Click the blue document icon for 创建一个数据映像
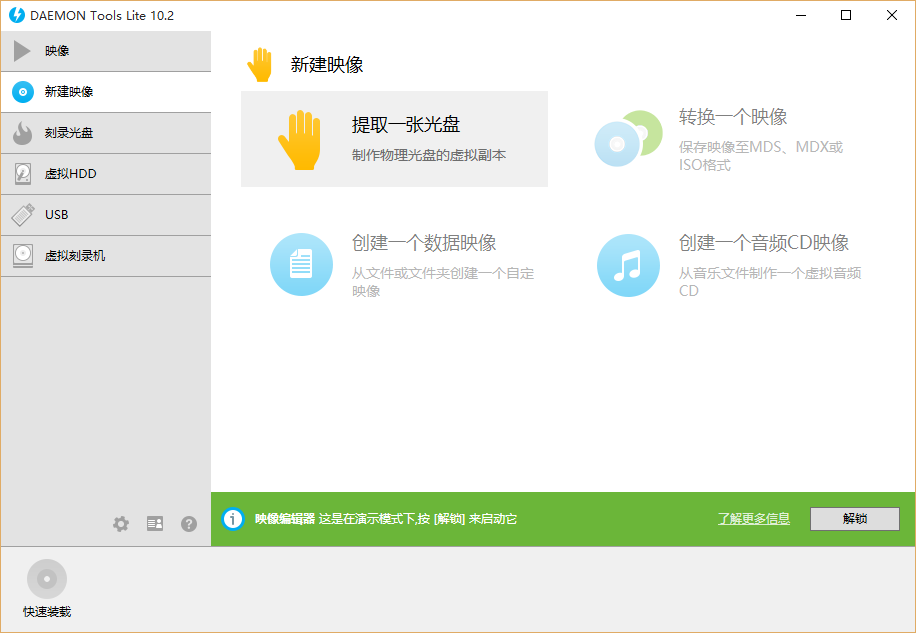The height and width of the screenshot is (633, 916). pos(301,265)
